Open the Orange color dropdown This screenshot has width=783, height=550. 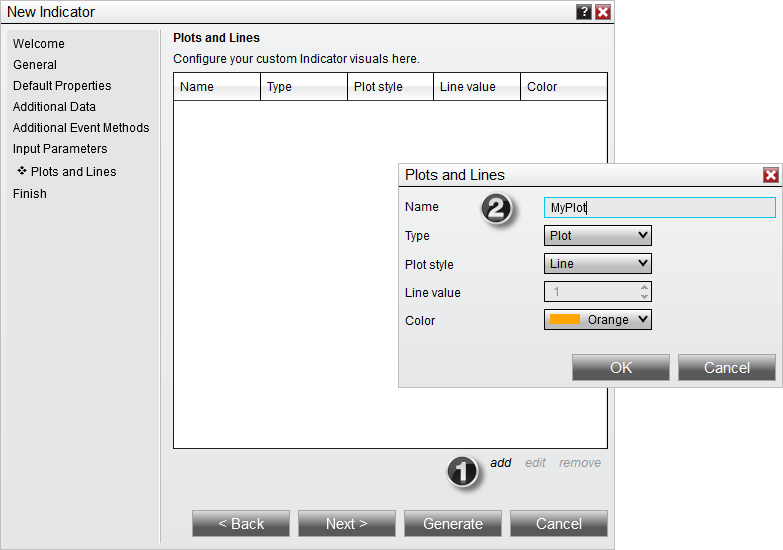click(598, 320)
